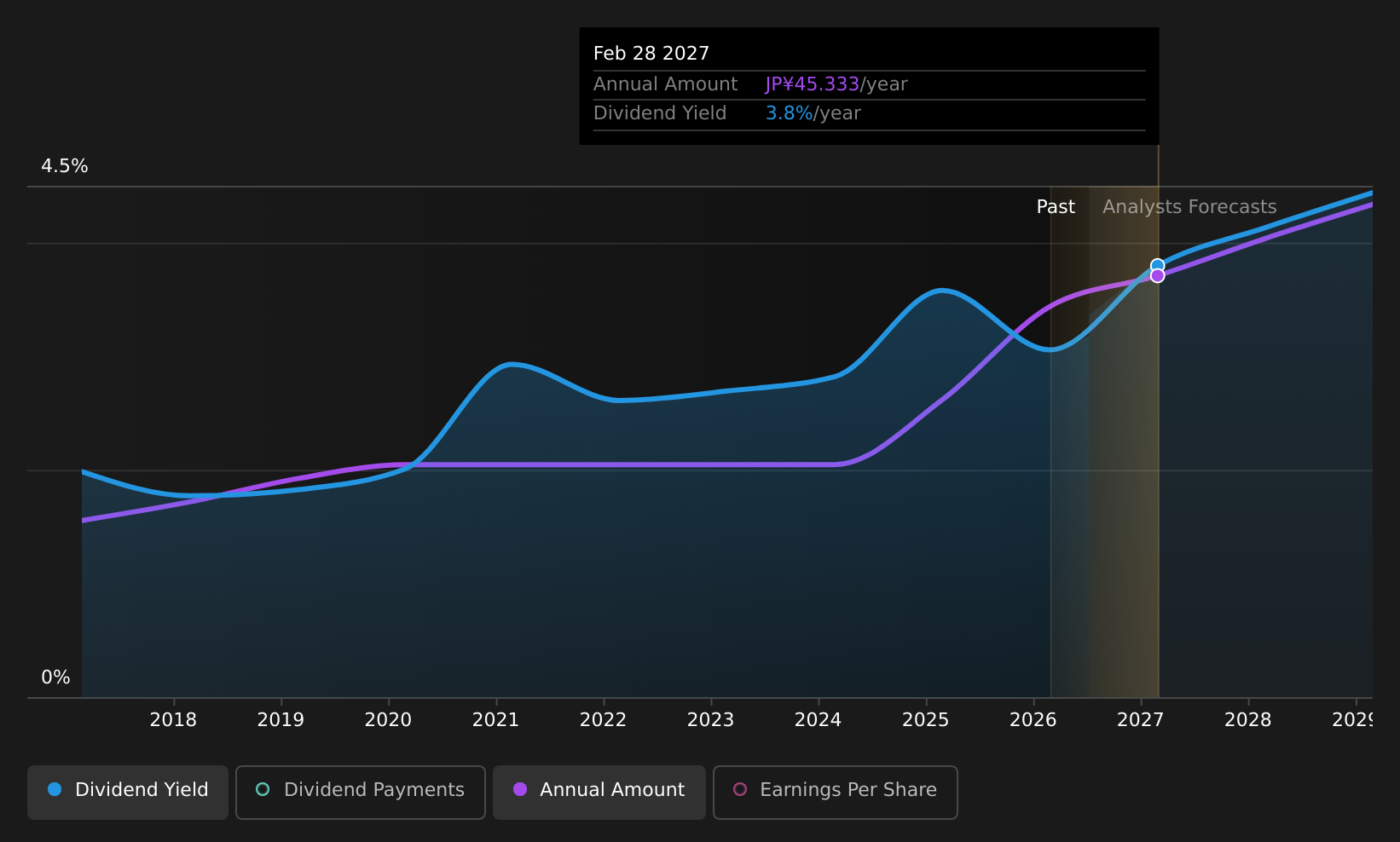
Task: Click the teal Dividend Payments legend circle
Action: 263,789
